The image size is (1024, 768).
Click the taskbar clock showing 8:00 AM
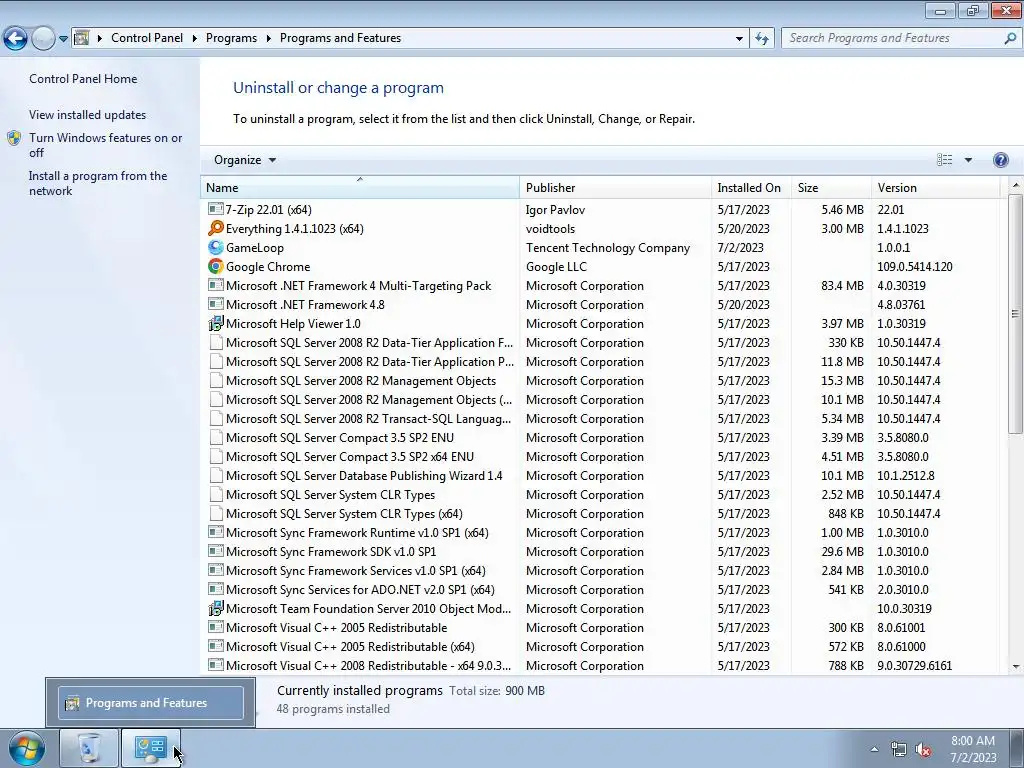tap(972, 749)
